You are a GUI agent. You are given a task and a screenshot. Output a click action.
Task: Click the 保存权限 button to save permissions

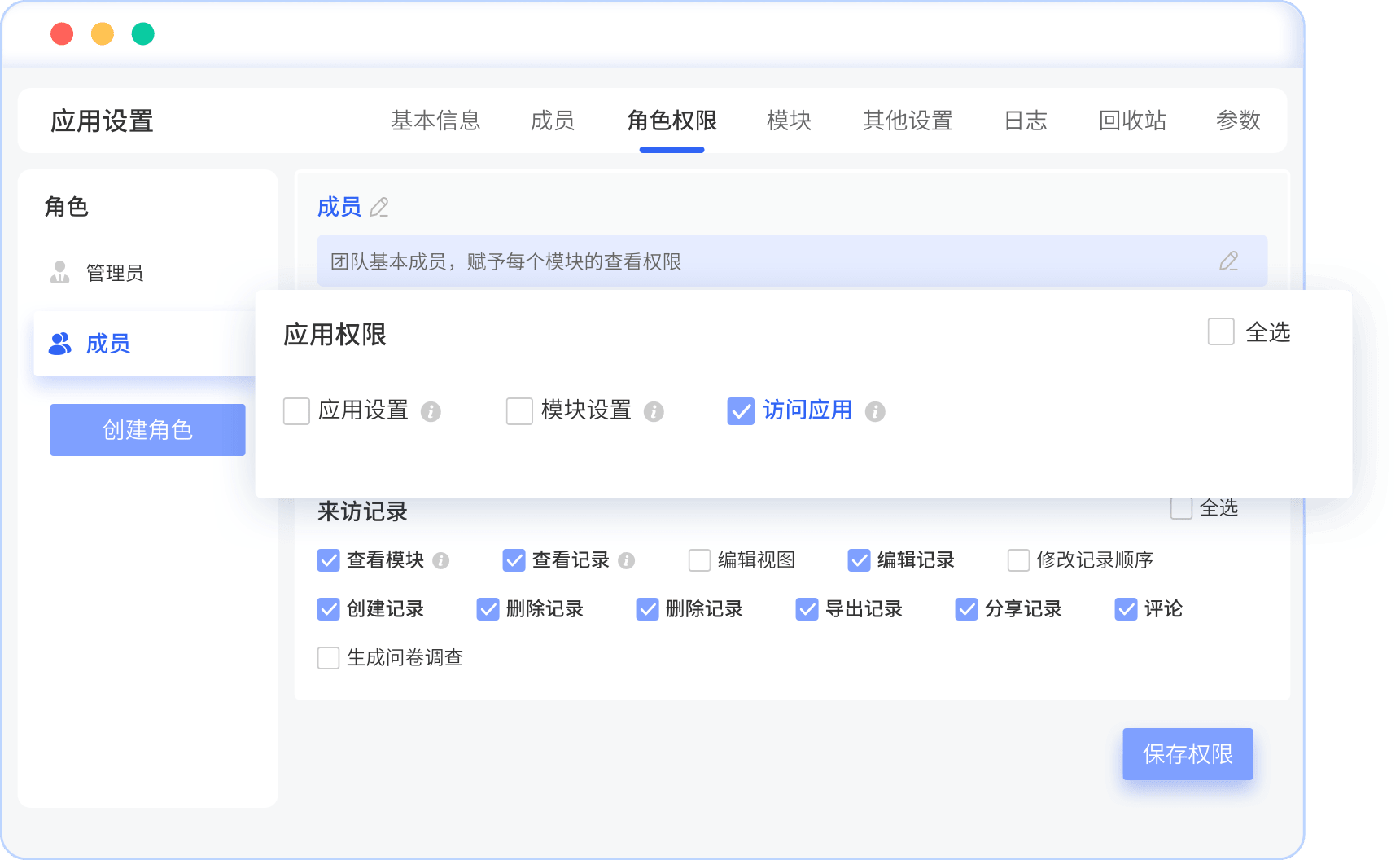1188,754
